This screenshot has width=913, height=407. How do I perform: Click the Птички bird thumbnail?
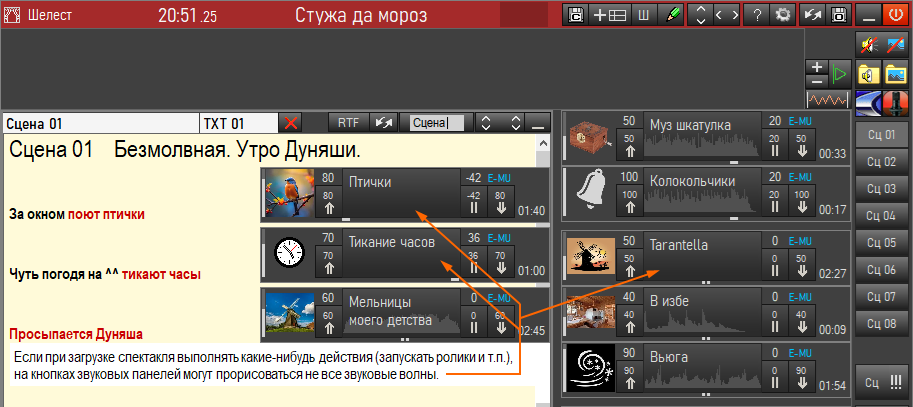coord(289,193)
